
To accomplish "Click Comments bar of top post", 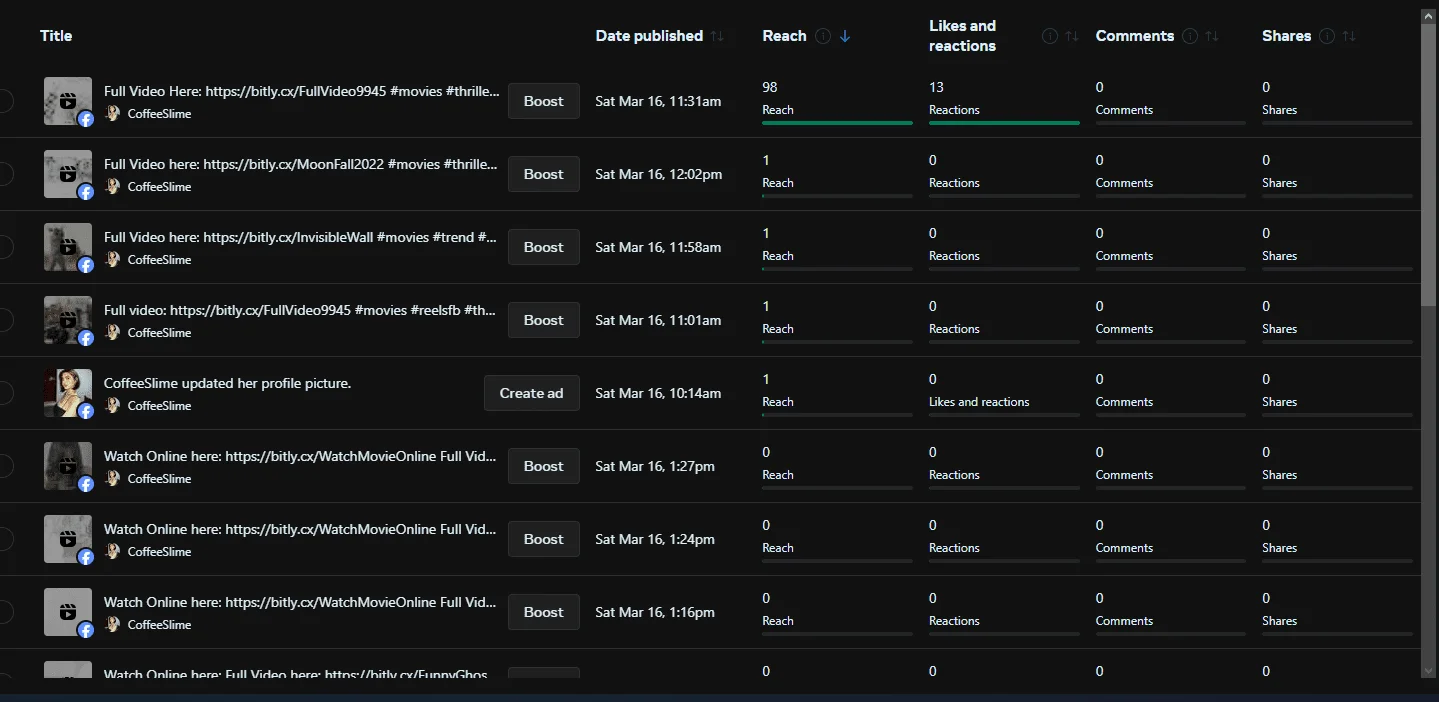I will point(1171,123).
